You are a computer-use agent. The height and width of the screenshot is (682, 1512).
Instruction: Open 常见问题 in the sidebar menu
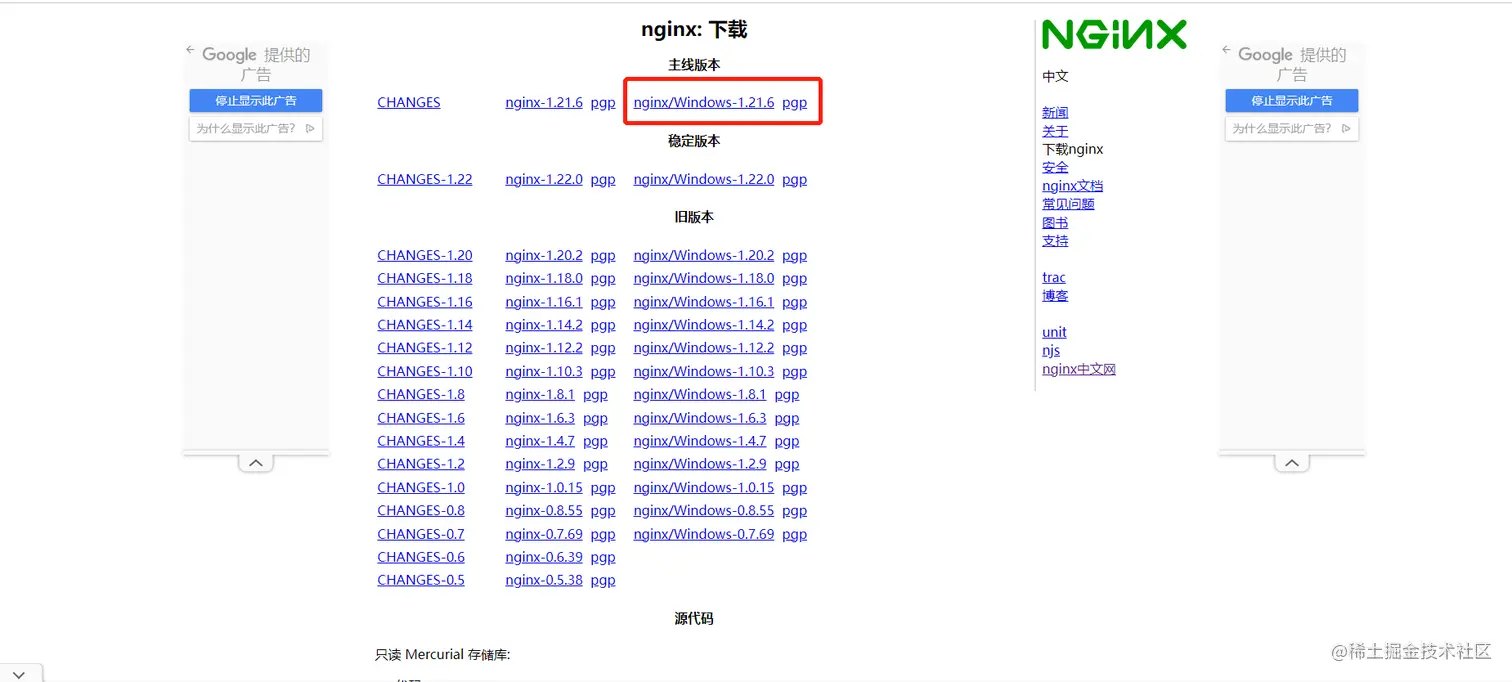pyautogui.click(x=1068, y=204)
